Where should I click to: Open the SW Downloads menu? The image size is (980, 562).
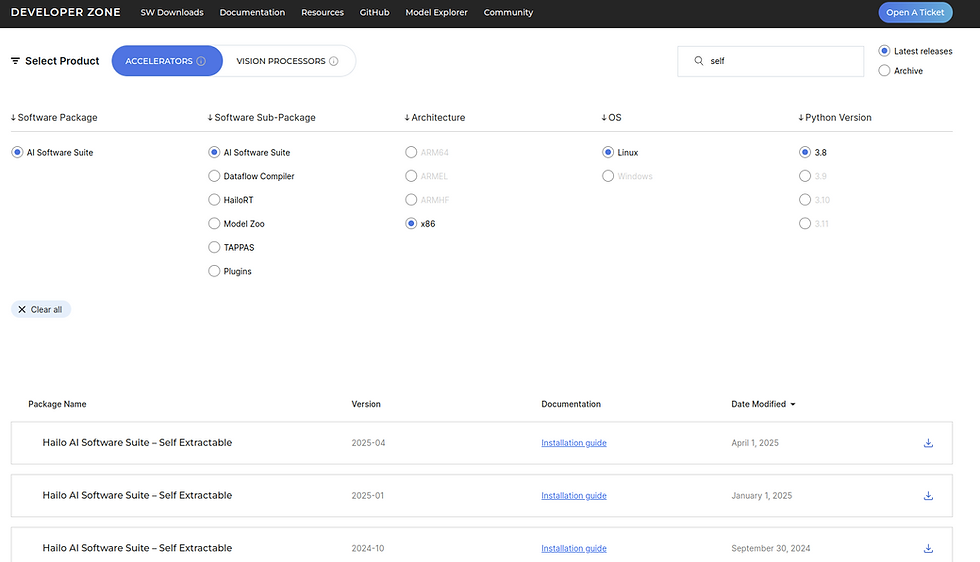172,13
